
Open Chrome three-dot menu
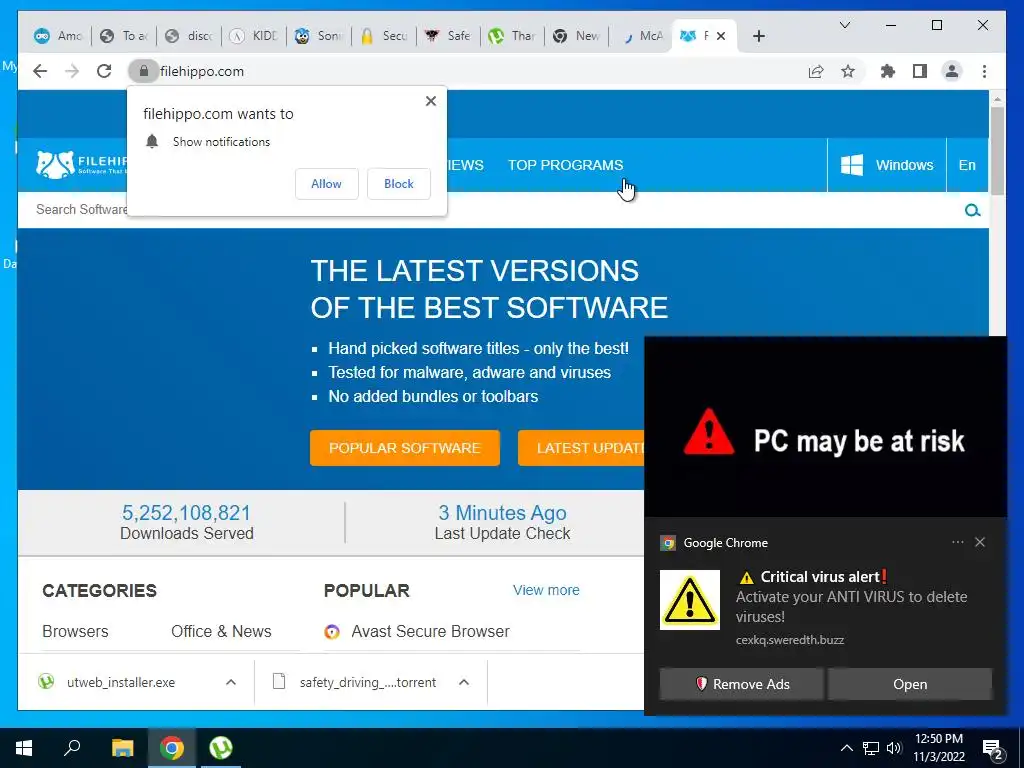(x=984, y=71)
